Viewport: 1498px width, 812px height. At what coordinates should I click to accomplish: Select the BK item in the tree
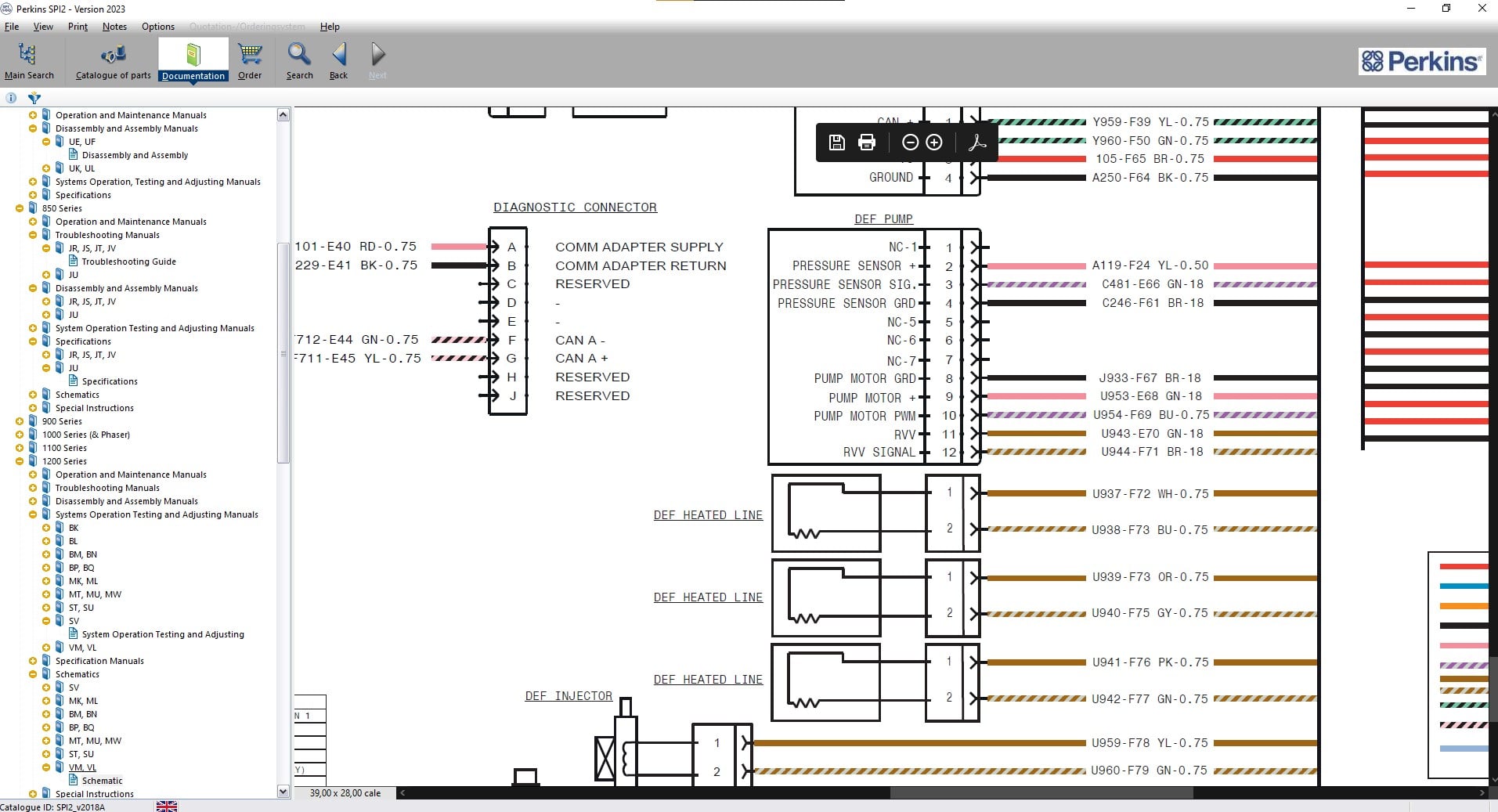click(74, 528)
